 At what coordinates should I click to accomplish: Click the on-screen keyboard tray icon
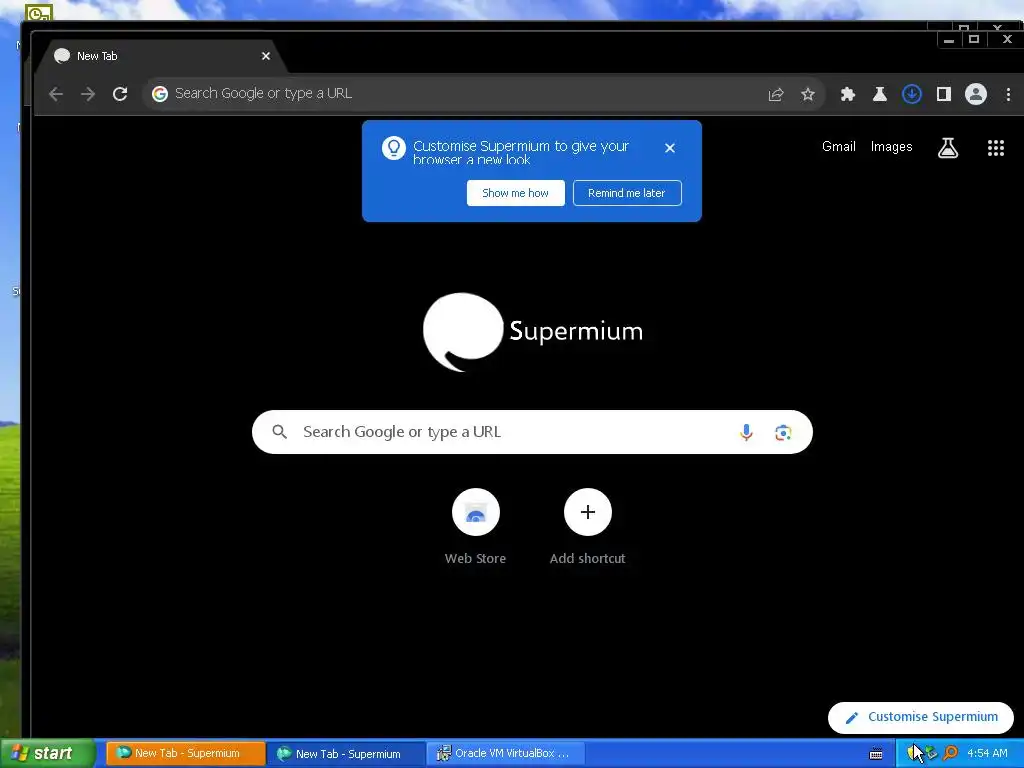[x=876, y=754]
